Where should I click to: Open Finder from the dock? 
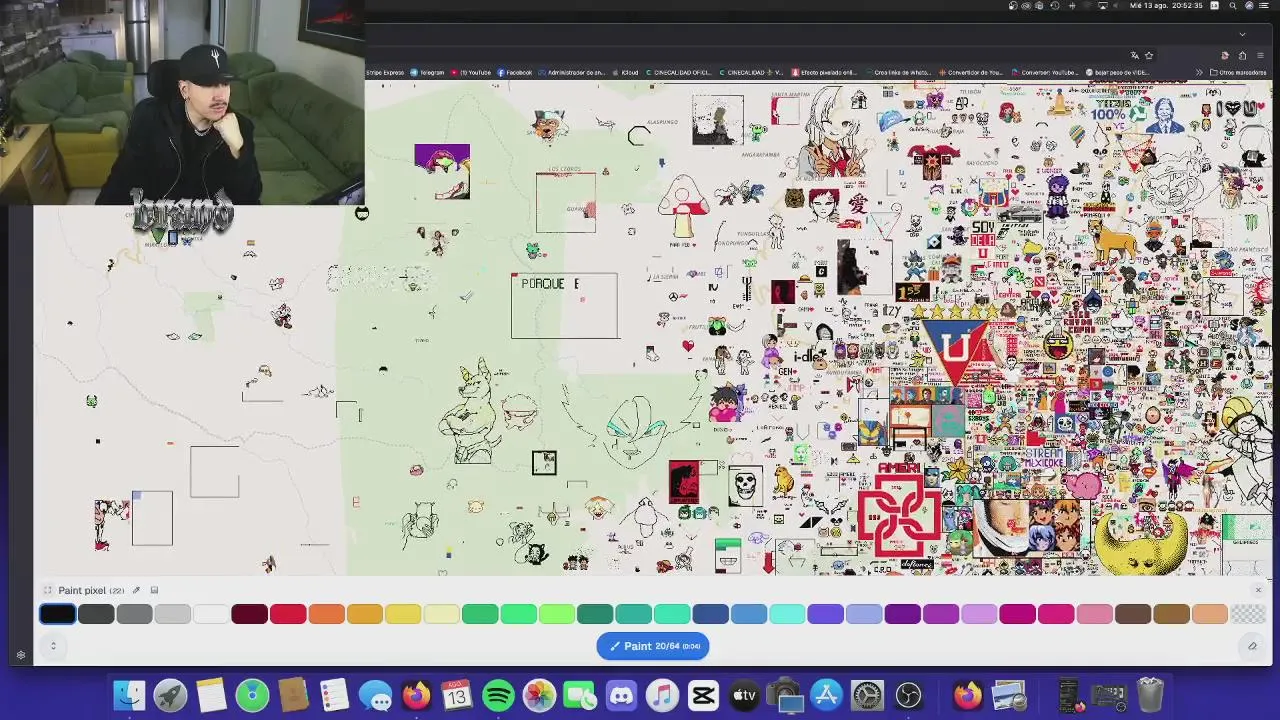point(129,695)
